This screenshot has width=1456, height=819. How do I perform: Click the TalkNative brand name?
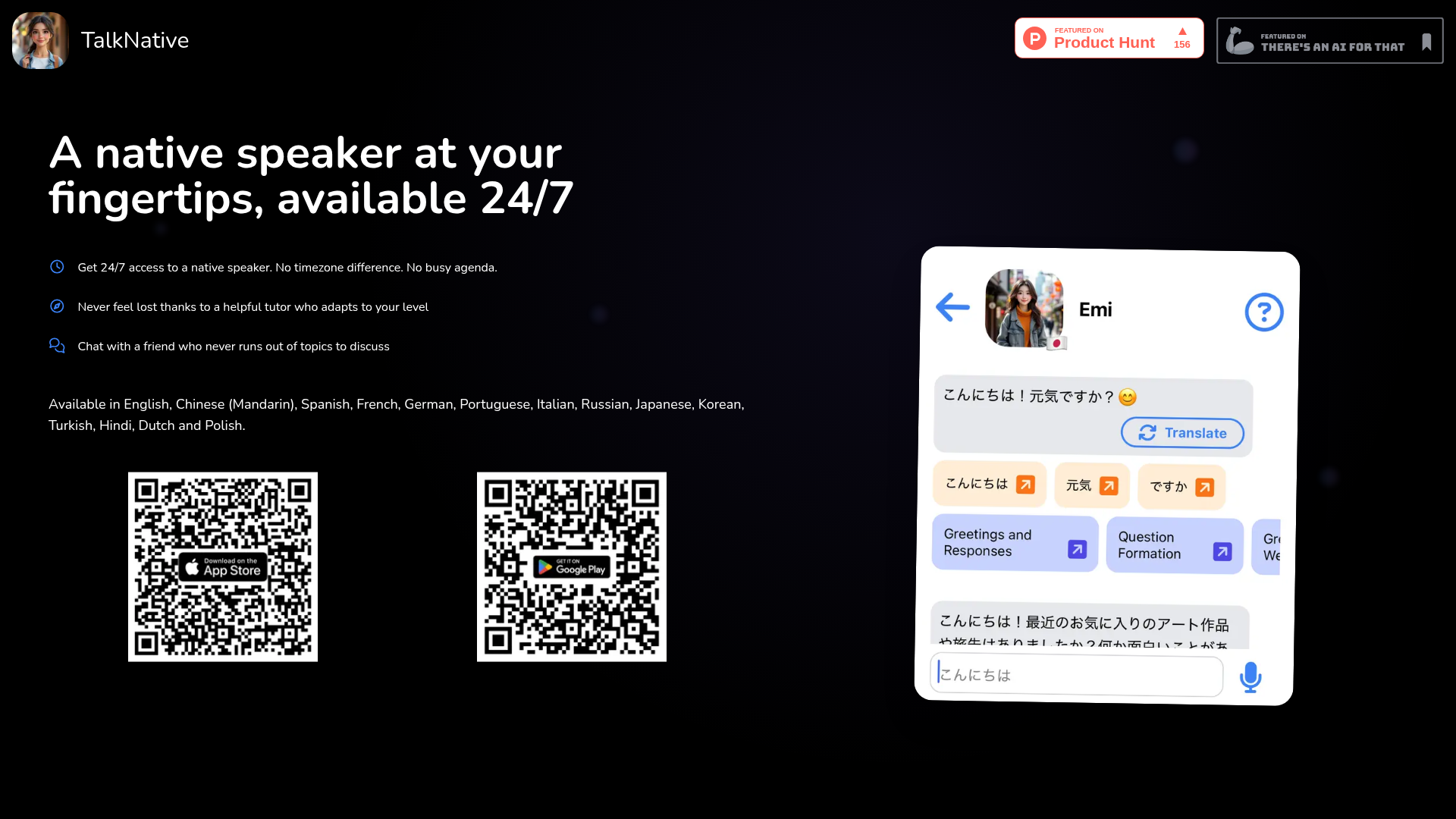pyautogui.click(x=135, y=40)
